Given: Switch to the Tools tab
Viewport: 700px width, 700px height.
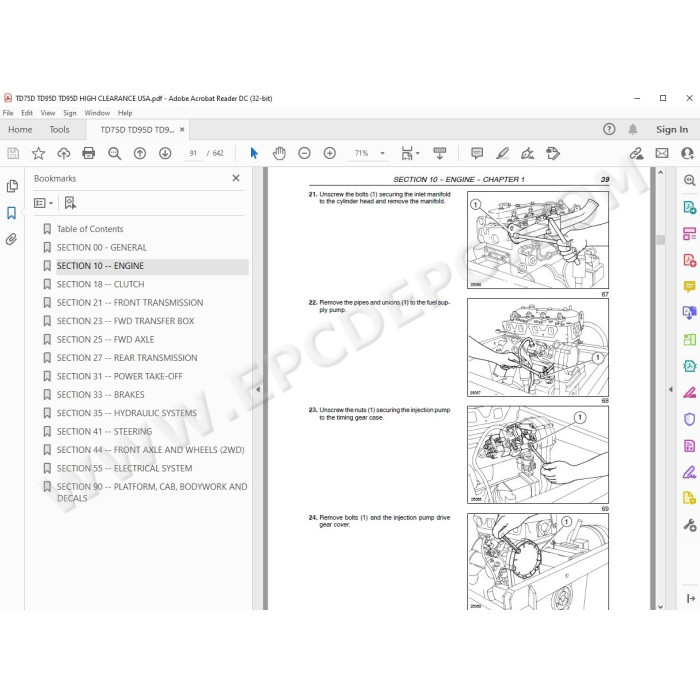Looking at the screenshot, I should (59, 129).
